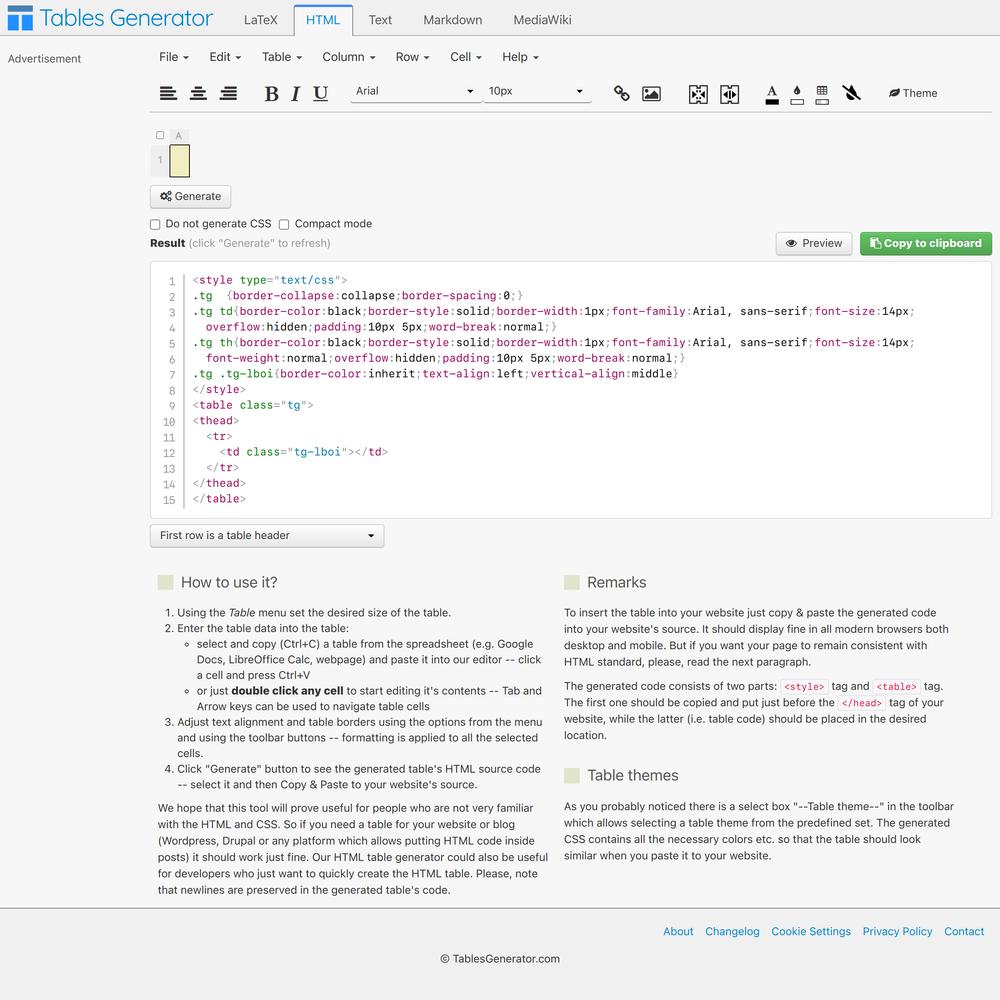Toggle italic formatting

(295, 94)
